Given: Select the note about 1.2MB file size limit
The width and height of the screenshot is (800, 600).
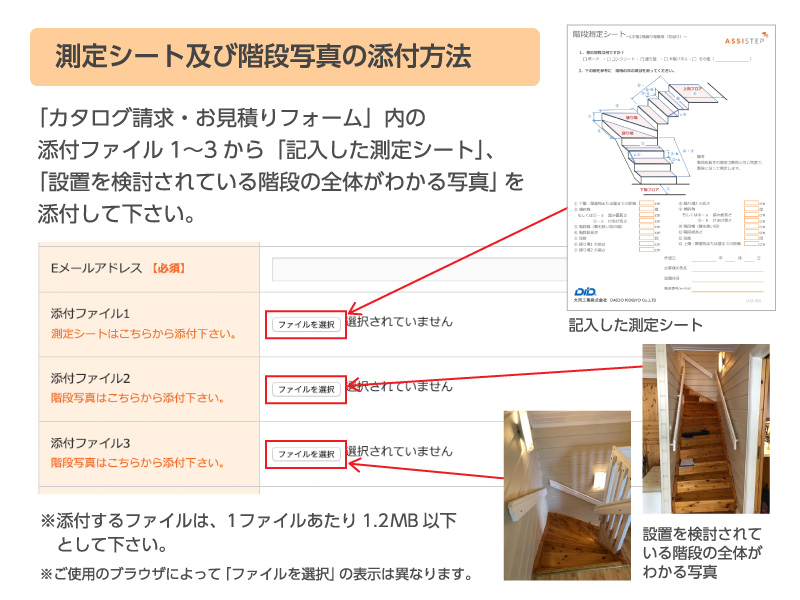Looking at the screenshot, I should tap(248, 532).
